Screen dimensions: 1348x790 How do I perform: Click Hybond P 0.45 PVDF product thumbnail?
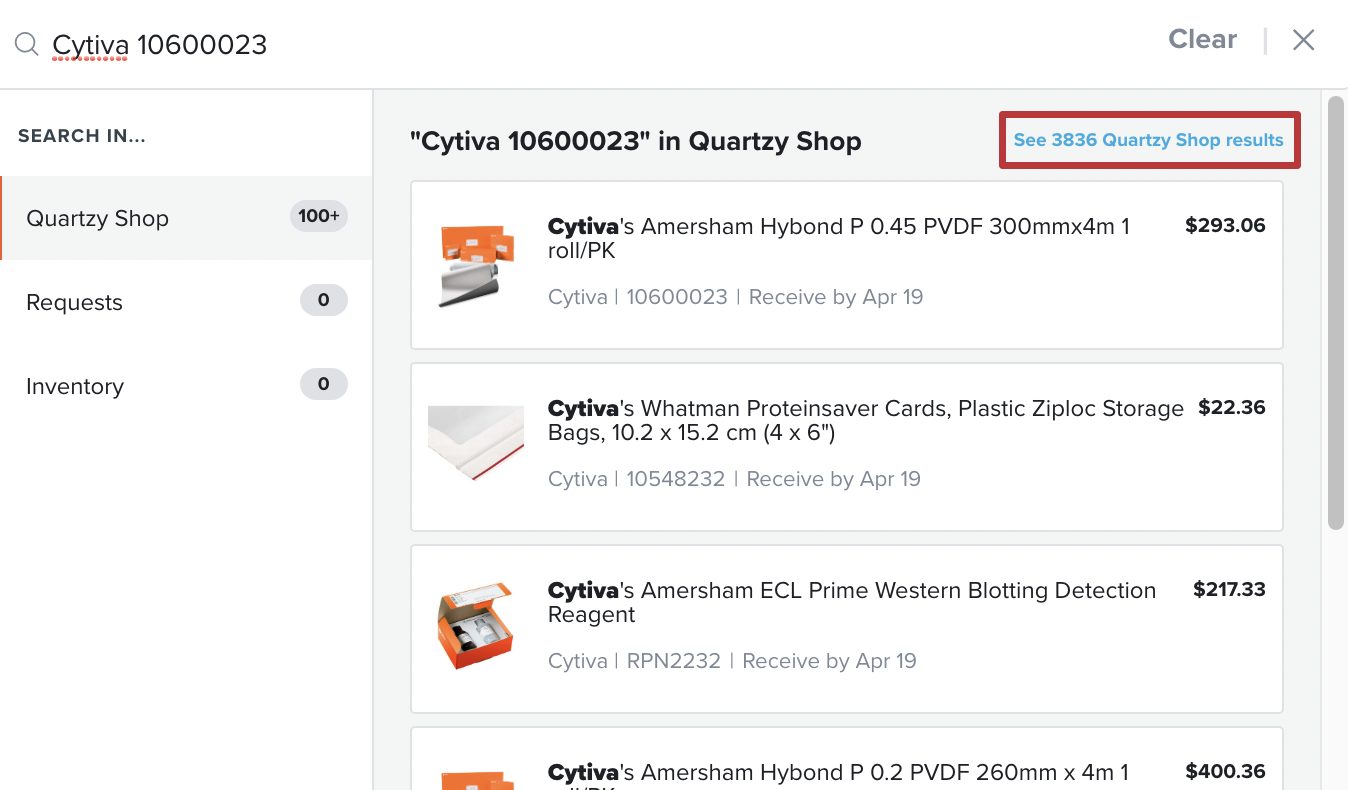(x=476, y=265)
